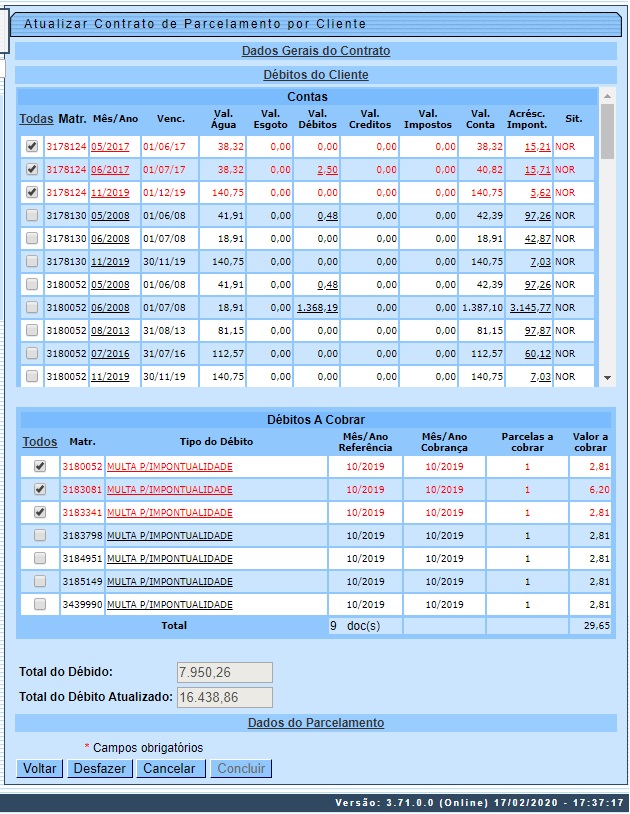Screen dimensions: 630x814
Task: Open MULTA P/IMPONTUALIDADE link for 3184951
Action: click(x=169, y=559)
